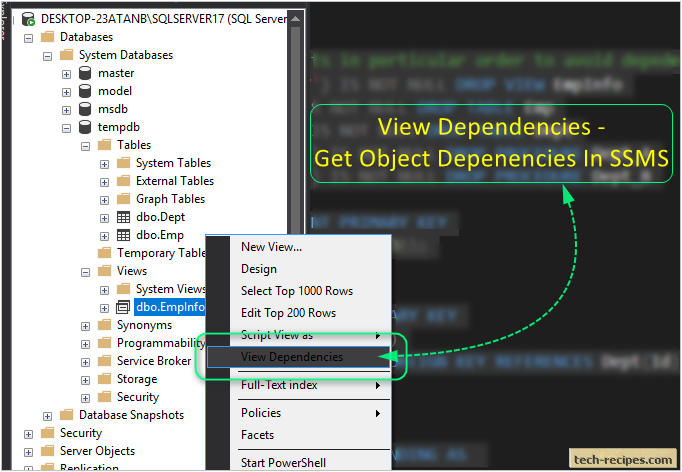The image size is (682, 472).
Task: Click the Object Explorer vertical scrollbar thumb
Action: click(x=296, y=131)
